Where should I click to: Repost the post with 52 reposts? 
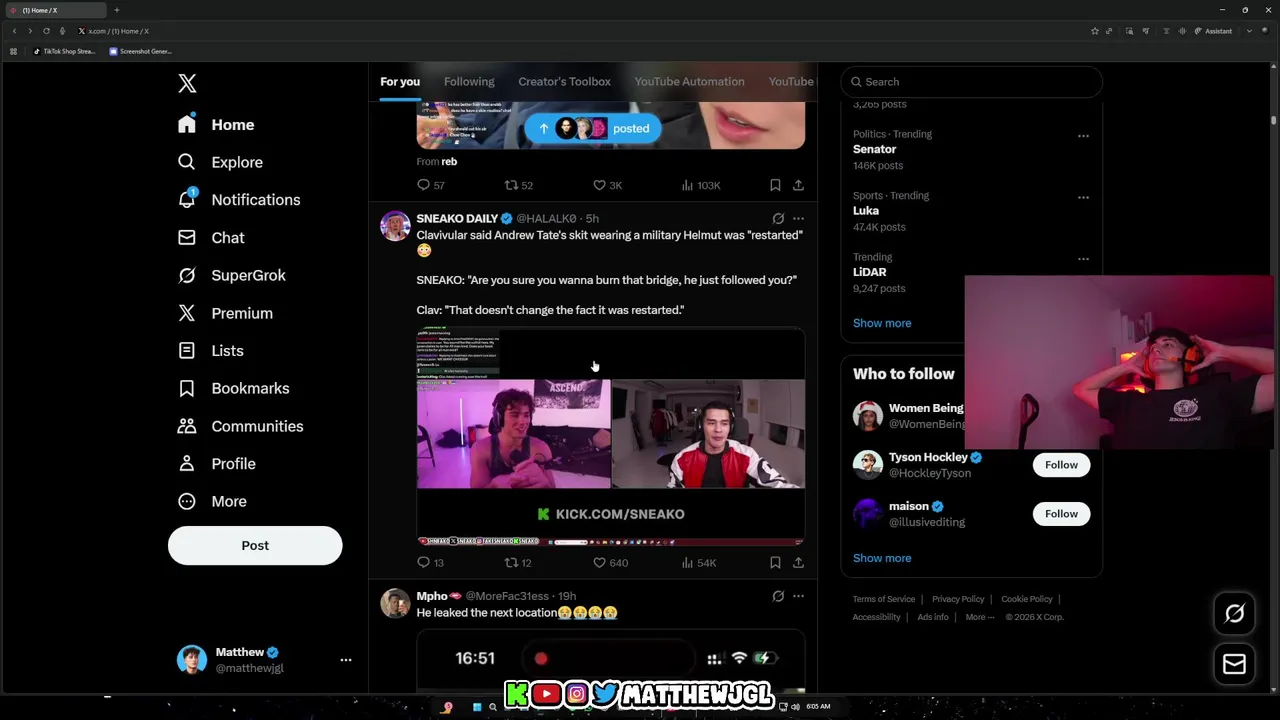tap(519, 185)
